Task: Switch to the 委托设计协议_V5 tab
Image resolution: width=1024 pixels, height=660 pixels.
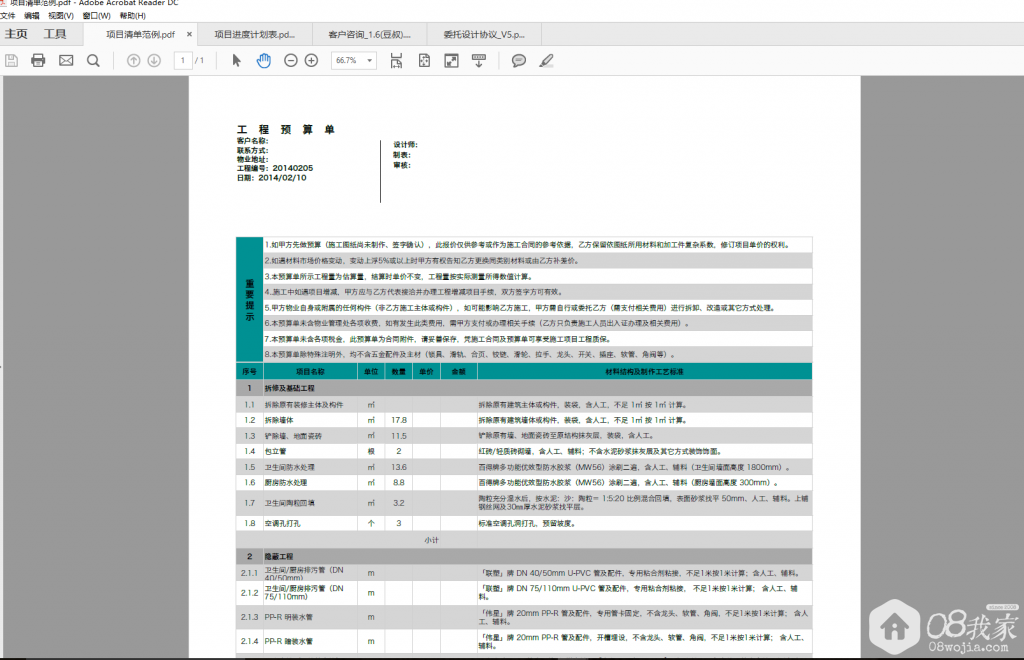Action: pos(483,34)
